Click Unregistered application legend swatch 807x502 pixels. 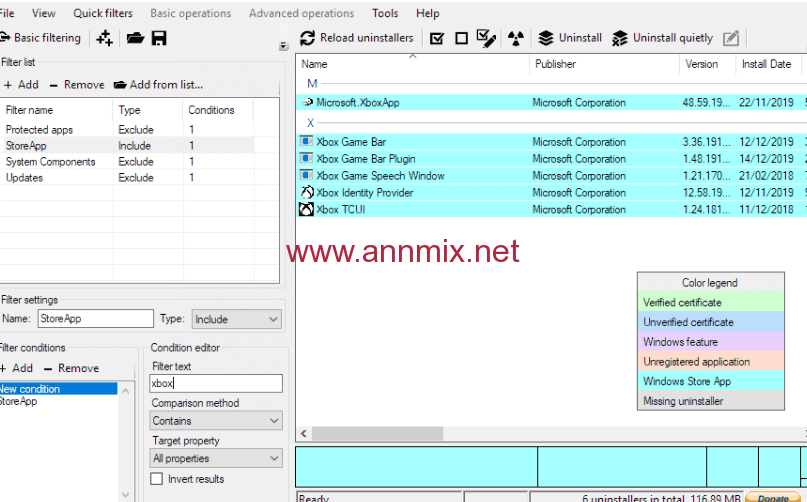point(711,361)
